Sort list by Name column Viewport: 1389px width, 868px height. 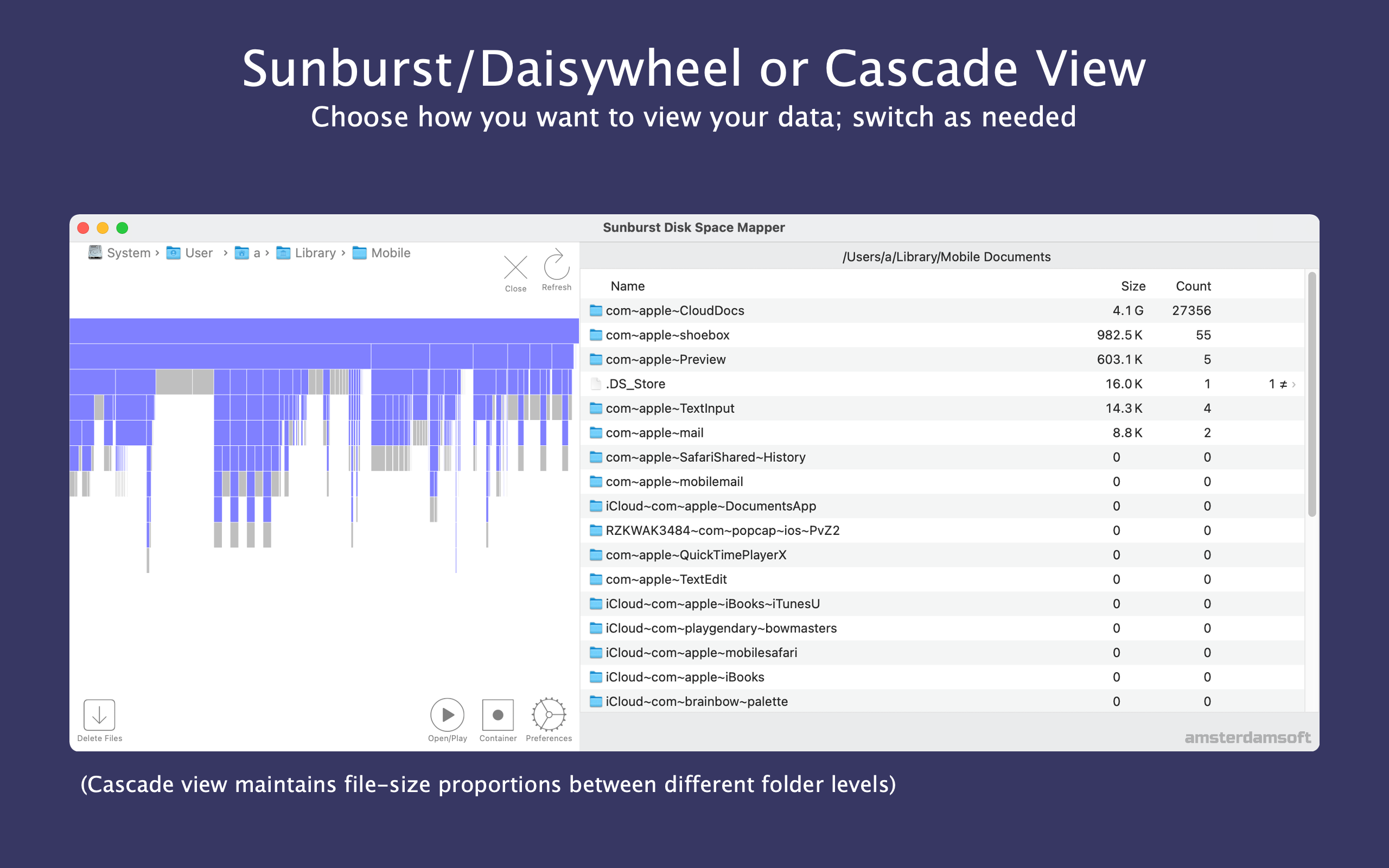click(x=627, y=286)
